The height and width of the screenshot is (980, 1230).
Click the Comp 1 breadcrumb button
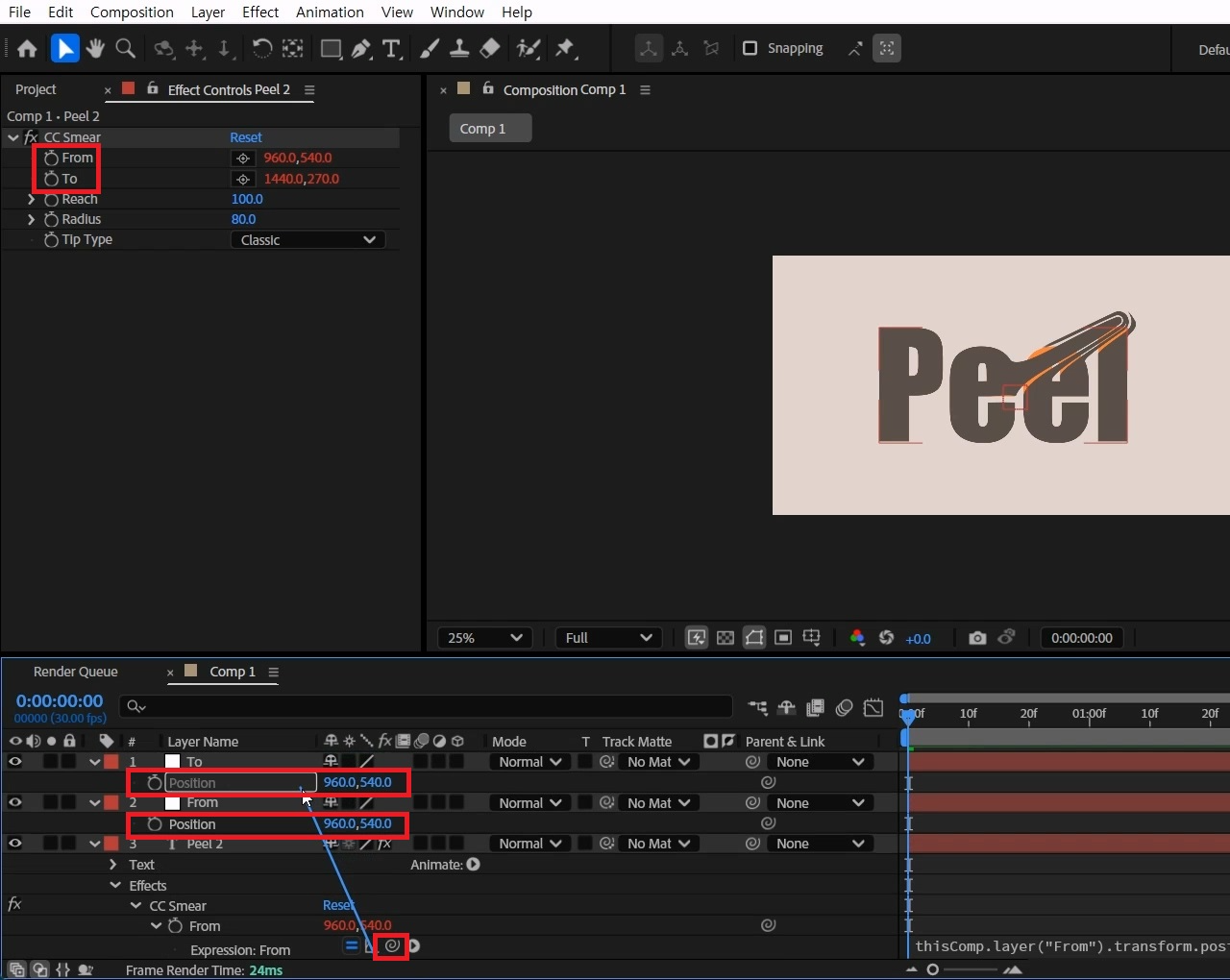[490, 129]
